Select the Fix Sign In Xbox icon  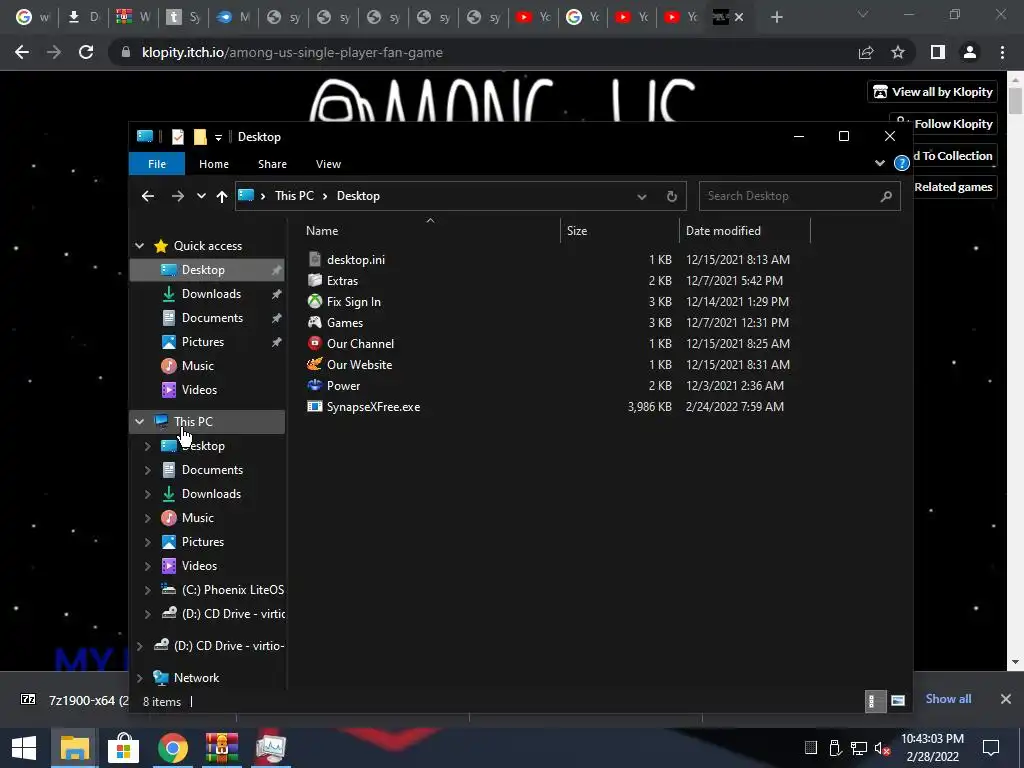click(x=315, y=301)
